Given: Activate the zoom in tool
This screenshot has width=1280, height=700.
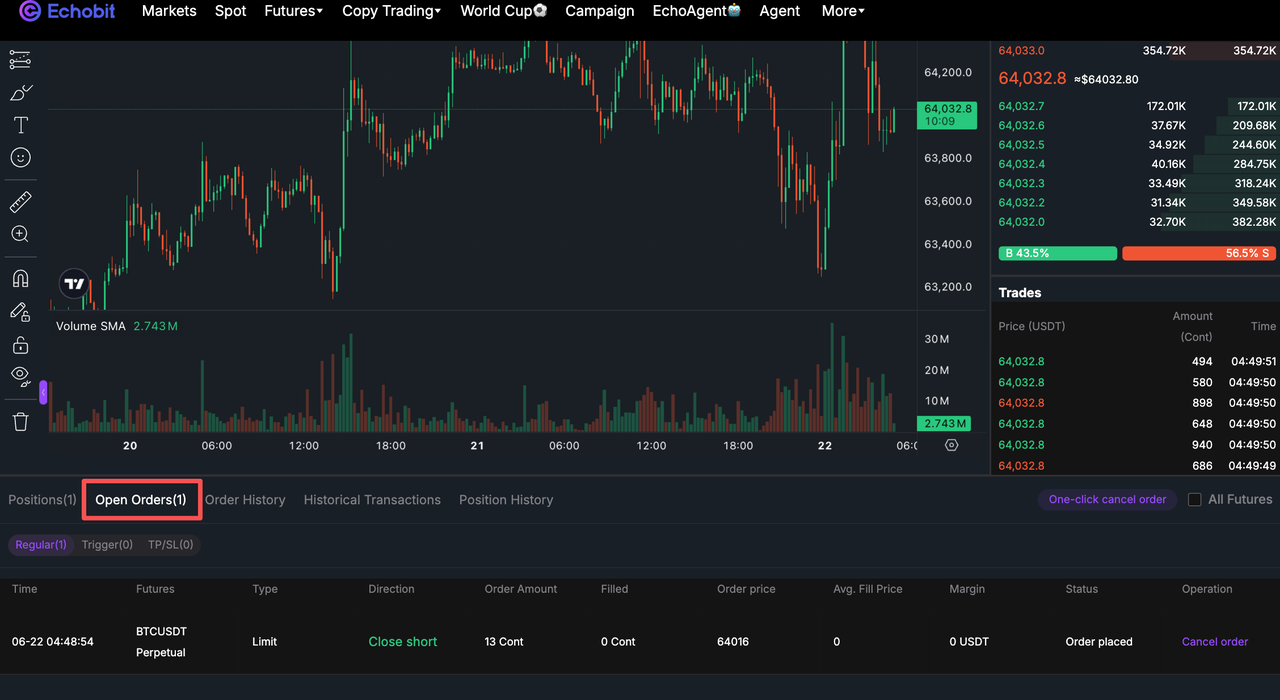Looking at the screenshot, I should (x=20, y=235).
